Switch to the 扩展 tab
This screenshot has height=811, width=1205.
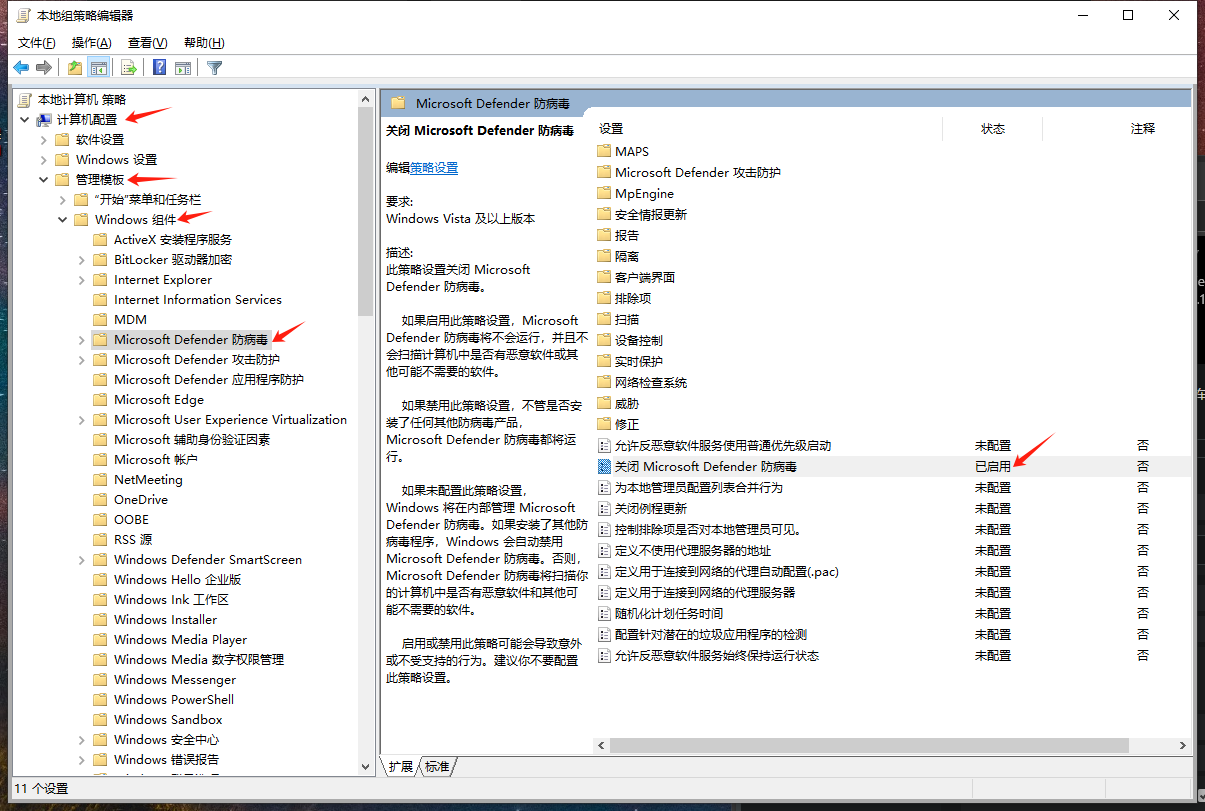401,766
